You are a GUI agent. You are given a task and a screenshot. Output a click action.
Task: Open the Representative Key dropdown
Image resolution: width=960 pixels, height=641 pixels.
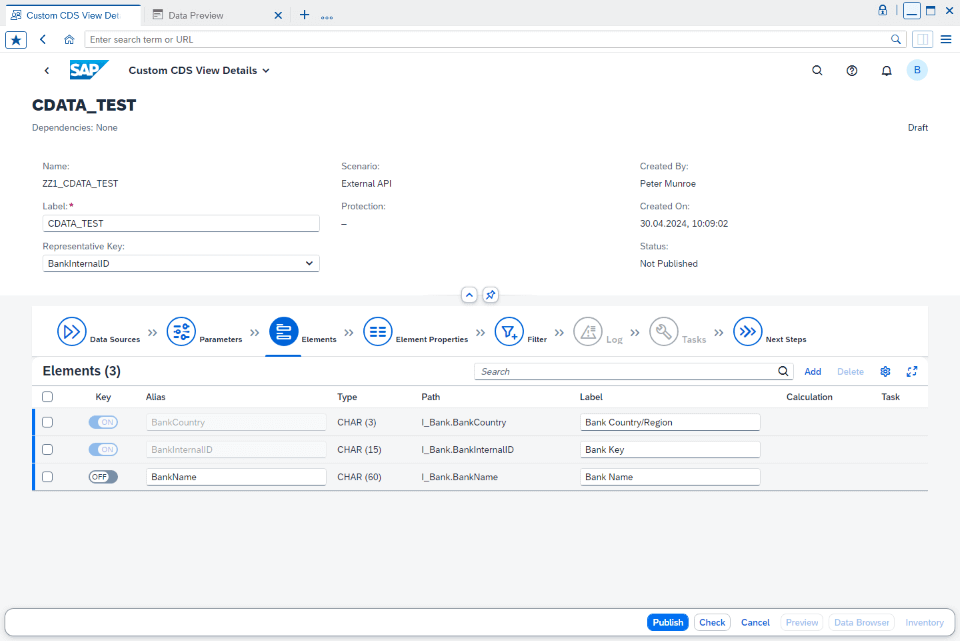[x=309, y=262]
